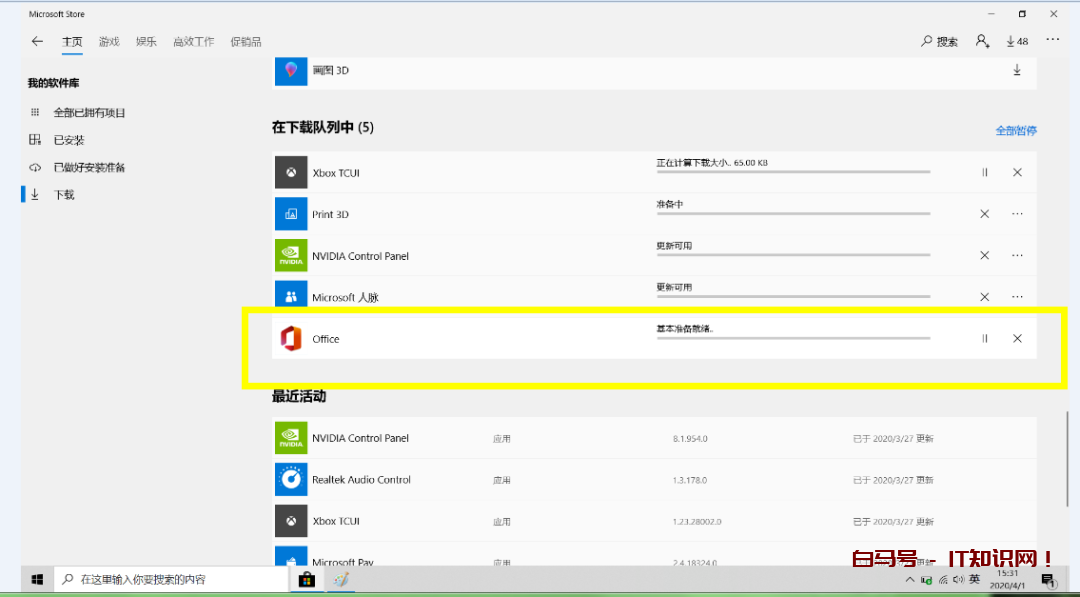
Task: Click the back arrow in Store header
Action: click(x=37, y=41)
